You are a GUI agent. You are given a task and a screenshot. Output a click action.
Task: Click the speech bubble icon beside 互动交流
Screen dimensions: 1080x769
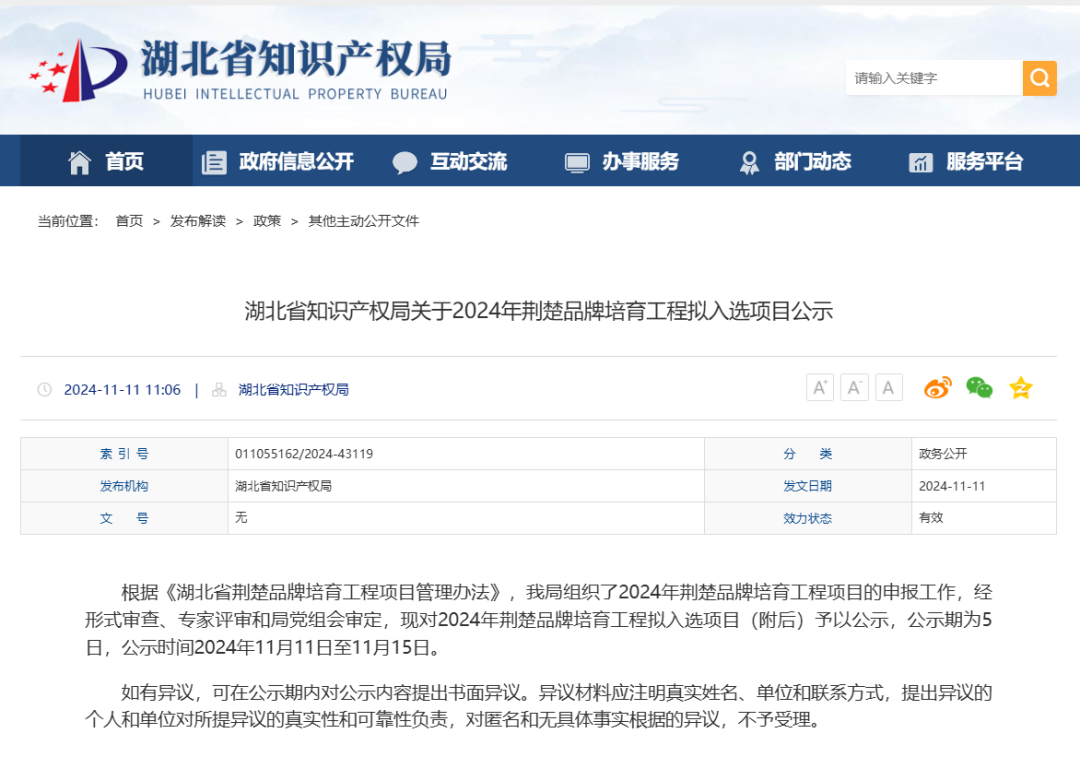[404, 160]
